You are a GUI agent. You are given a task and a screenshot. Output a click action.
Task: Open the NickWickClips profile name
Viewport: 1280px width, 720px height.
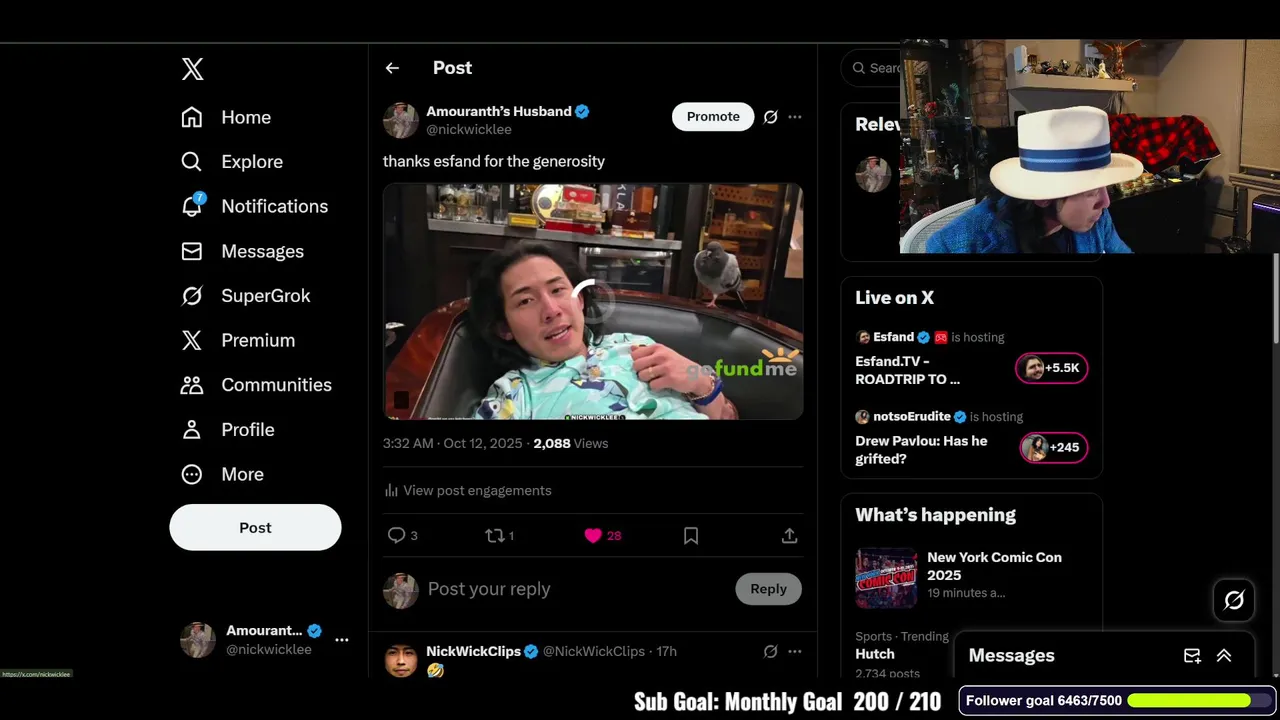[474, 651]
